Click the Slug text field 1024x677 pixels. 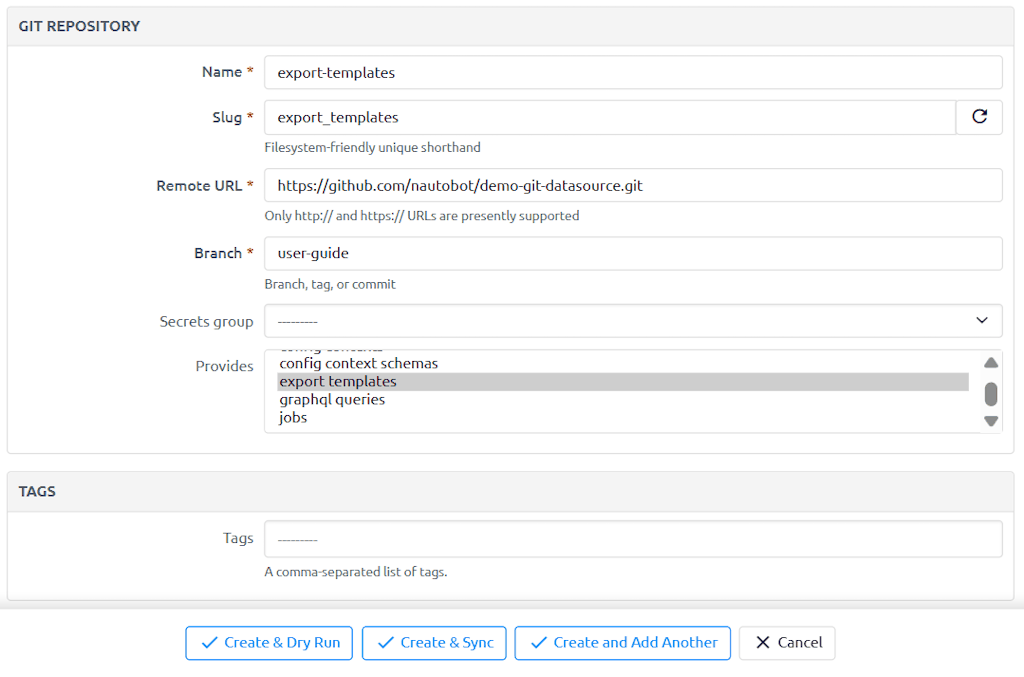click(x=609, y=117)
